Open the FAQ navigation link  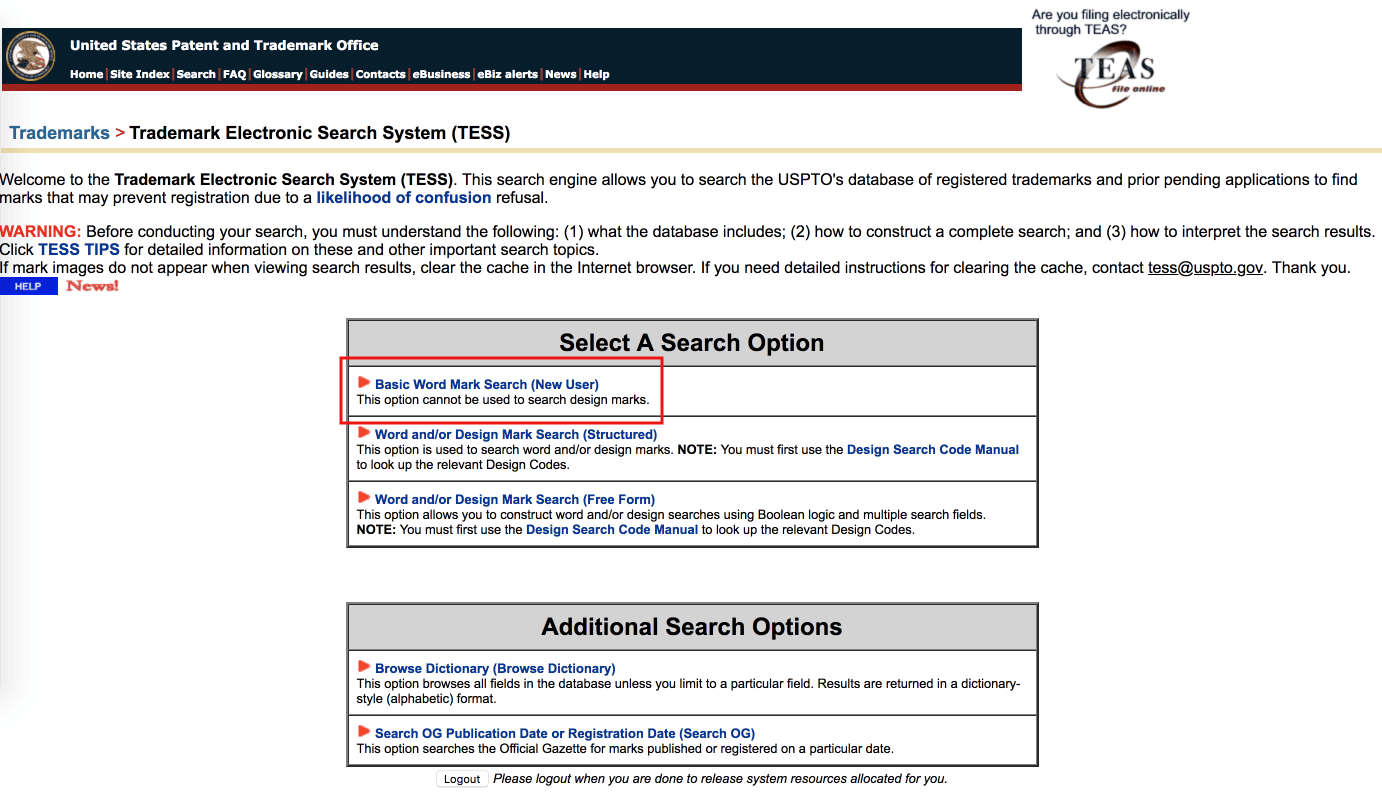pos(234,74)
